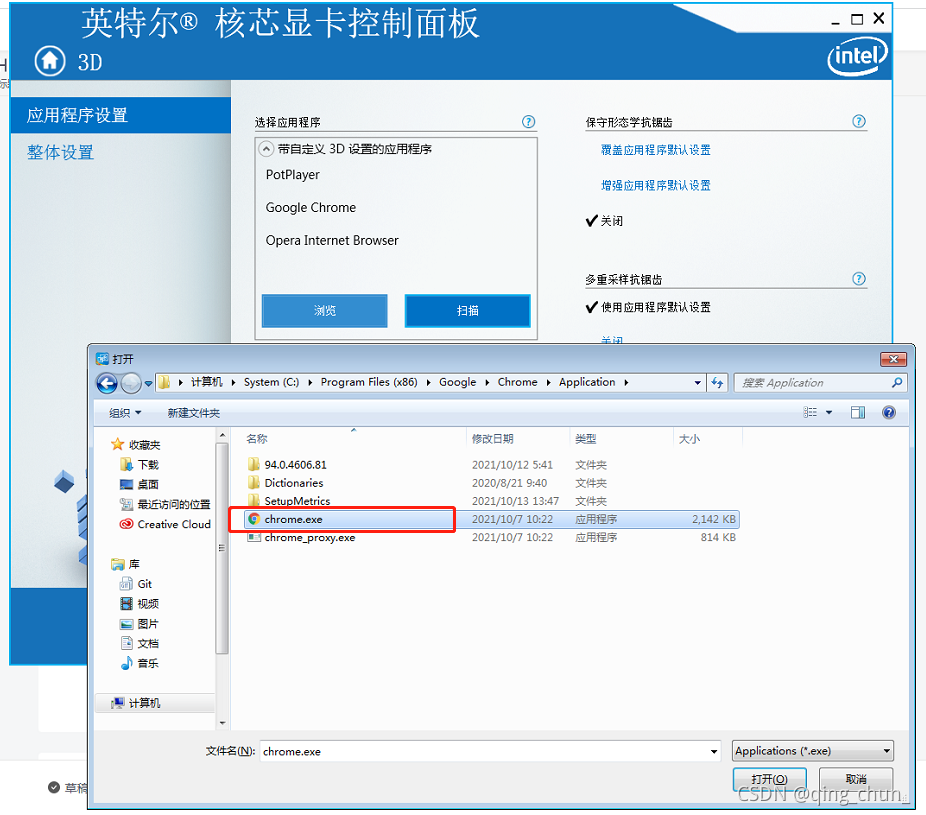Select checked 关闭 anti-aliasing option

605,221
